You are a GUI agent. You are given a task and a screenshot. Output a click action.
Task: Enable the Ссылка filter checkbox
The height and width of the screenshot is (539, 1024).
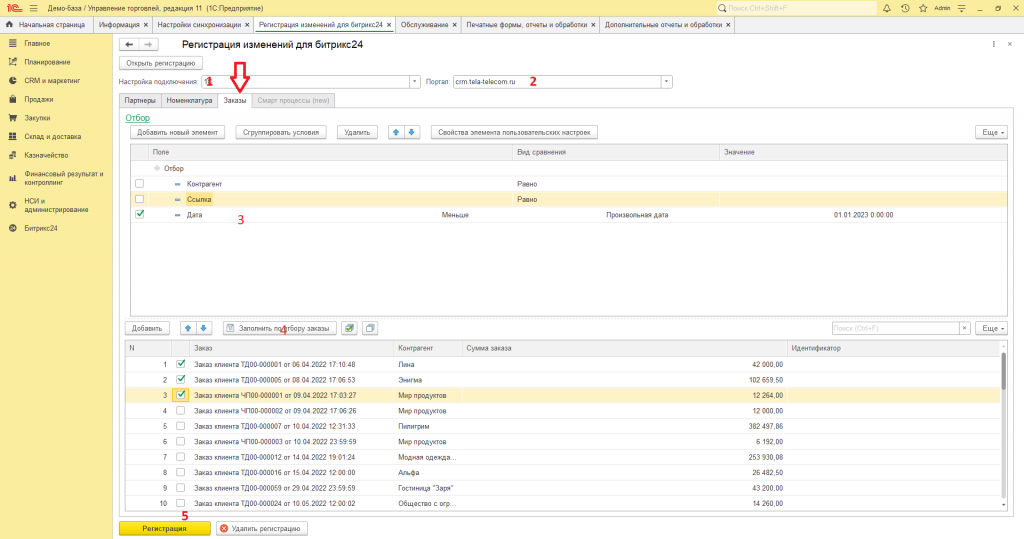click(x=139, y=199)
